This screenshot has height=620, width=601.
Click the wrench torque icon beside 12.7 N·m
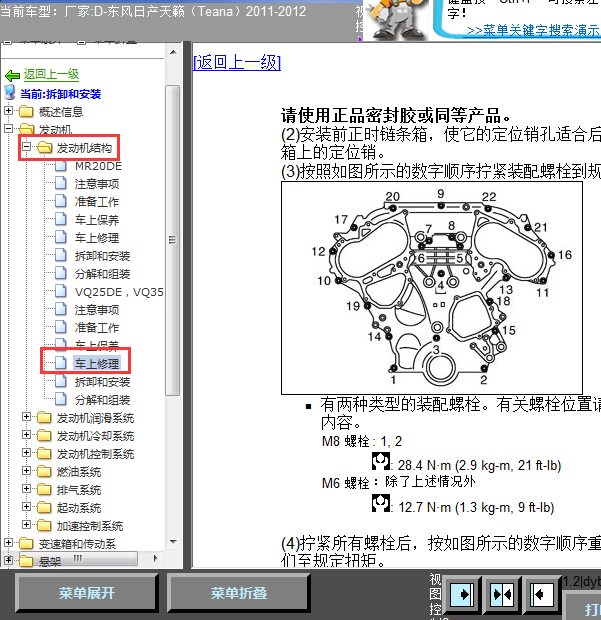[x=381, y=503]
